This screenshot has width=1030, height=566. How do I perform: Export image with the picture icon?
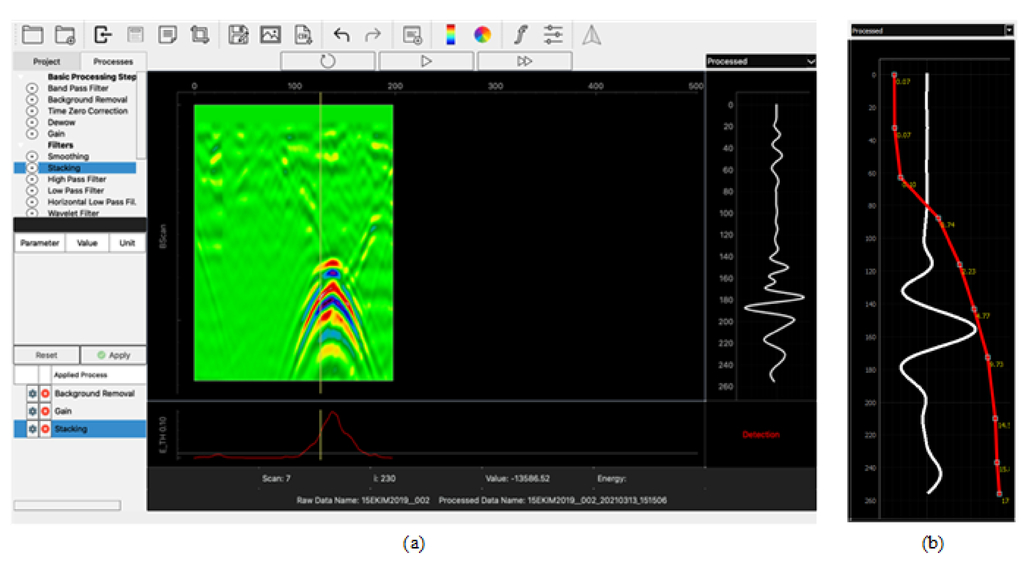pos(271,34)
